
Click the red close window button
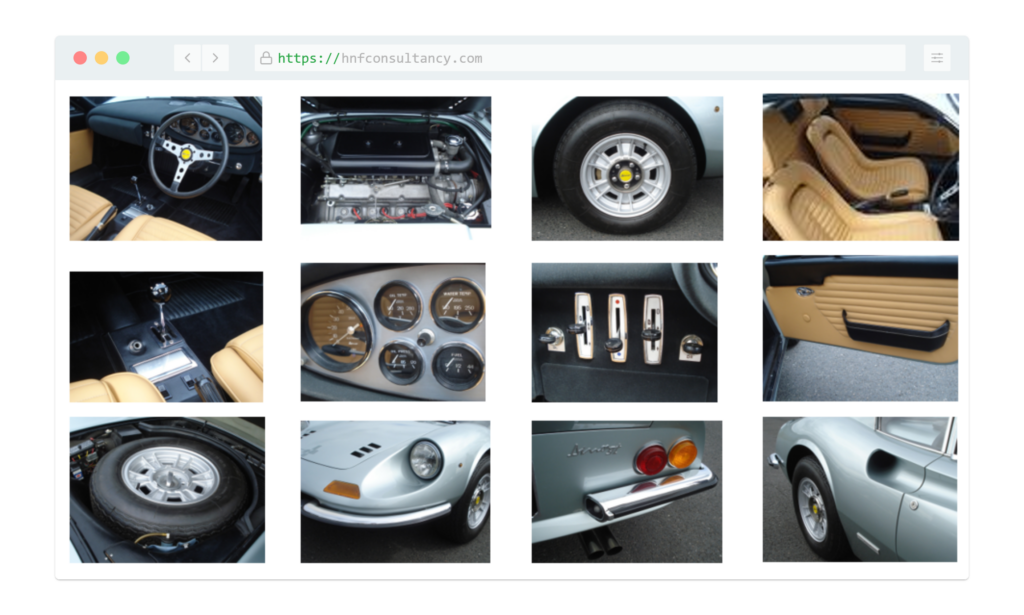pos(80,58)
